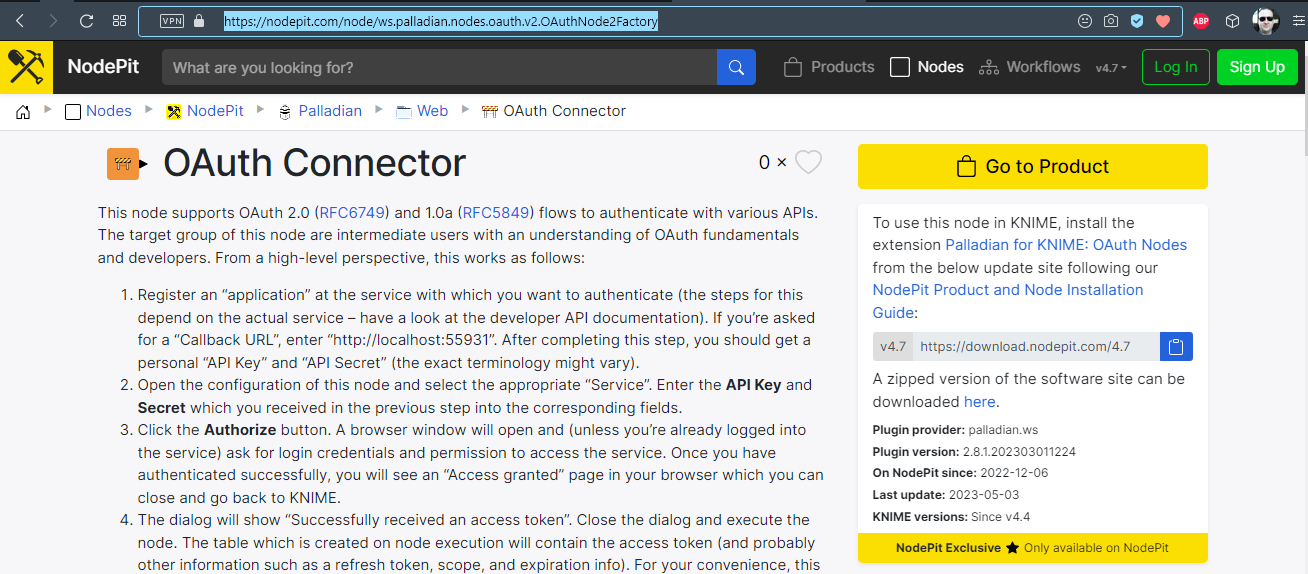
Task: Open NodePit Product and Node Installation Guide link
Action: pyautogui.click(x=1008, y=301)
